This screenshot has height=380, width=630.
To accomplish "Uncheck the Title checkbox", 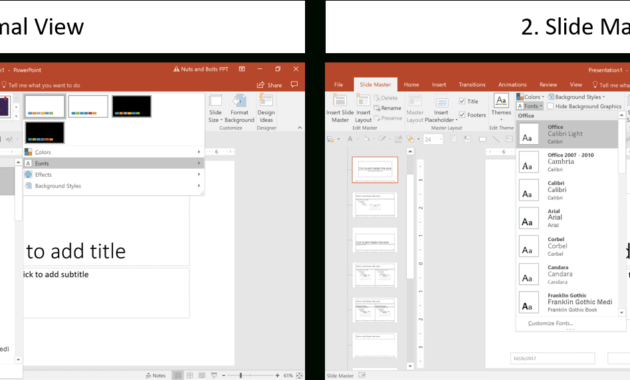I will [x=462, y=101].
